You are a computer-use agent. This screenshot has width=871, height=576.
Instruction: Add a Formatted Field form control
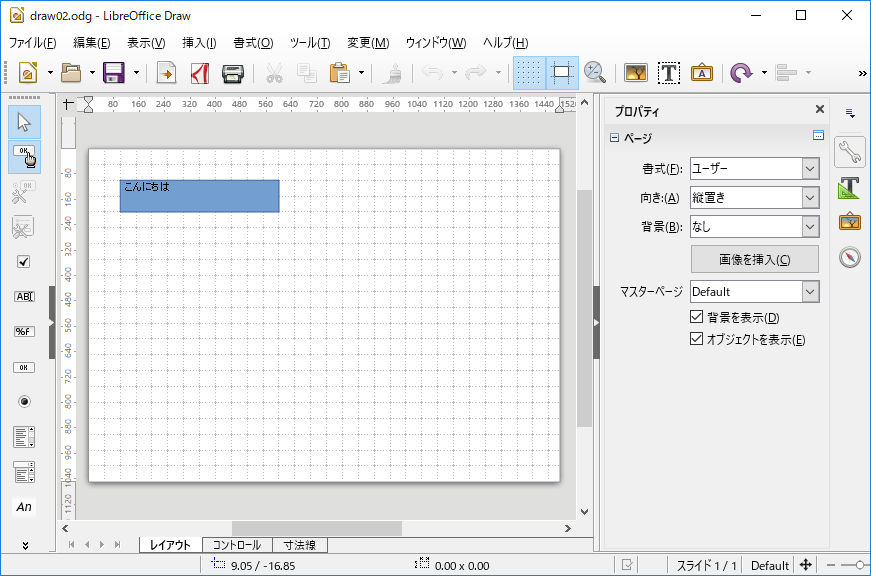24,332
